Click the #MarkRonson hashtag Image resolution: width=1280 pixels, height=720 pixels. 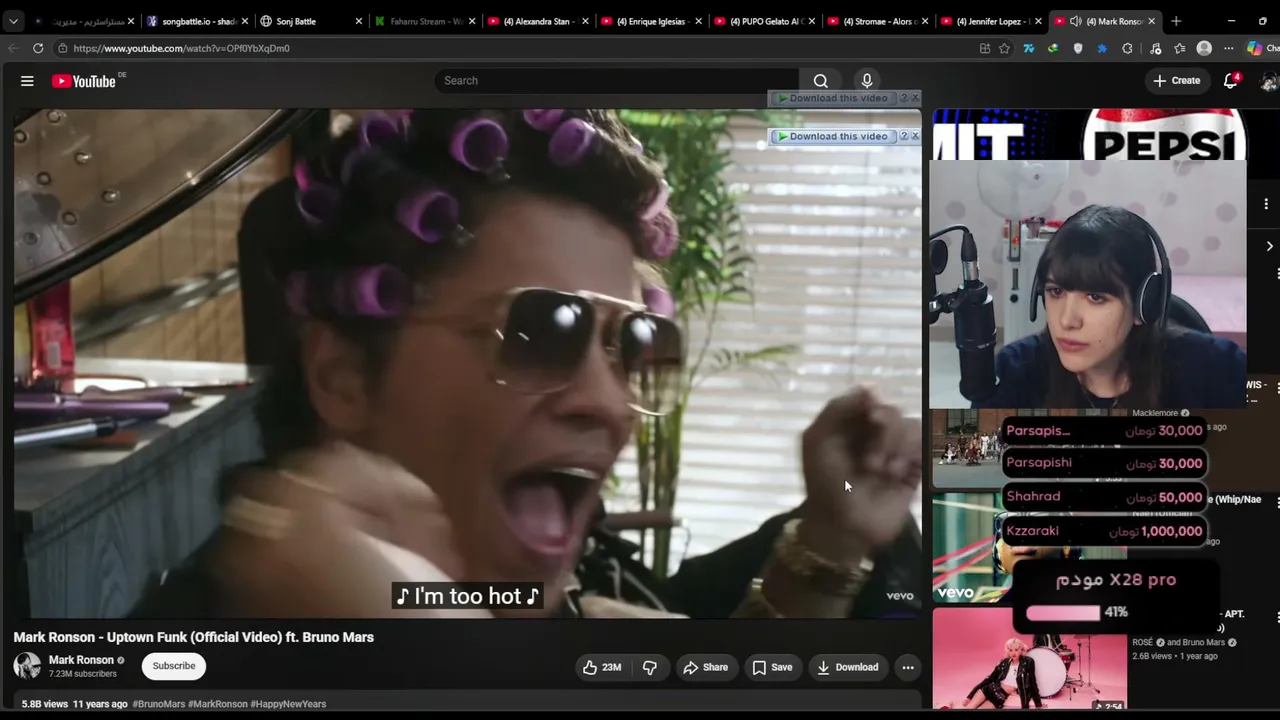point(218,704)
